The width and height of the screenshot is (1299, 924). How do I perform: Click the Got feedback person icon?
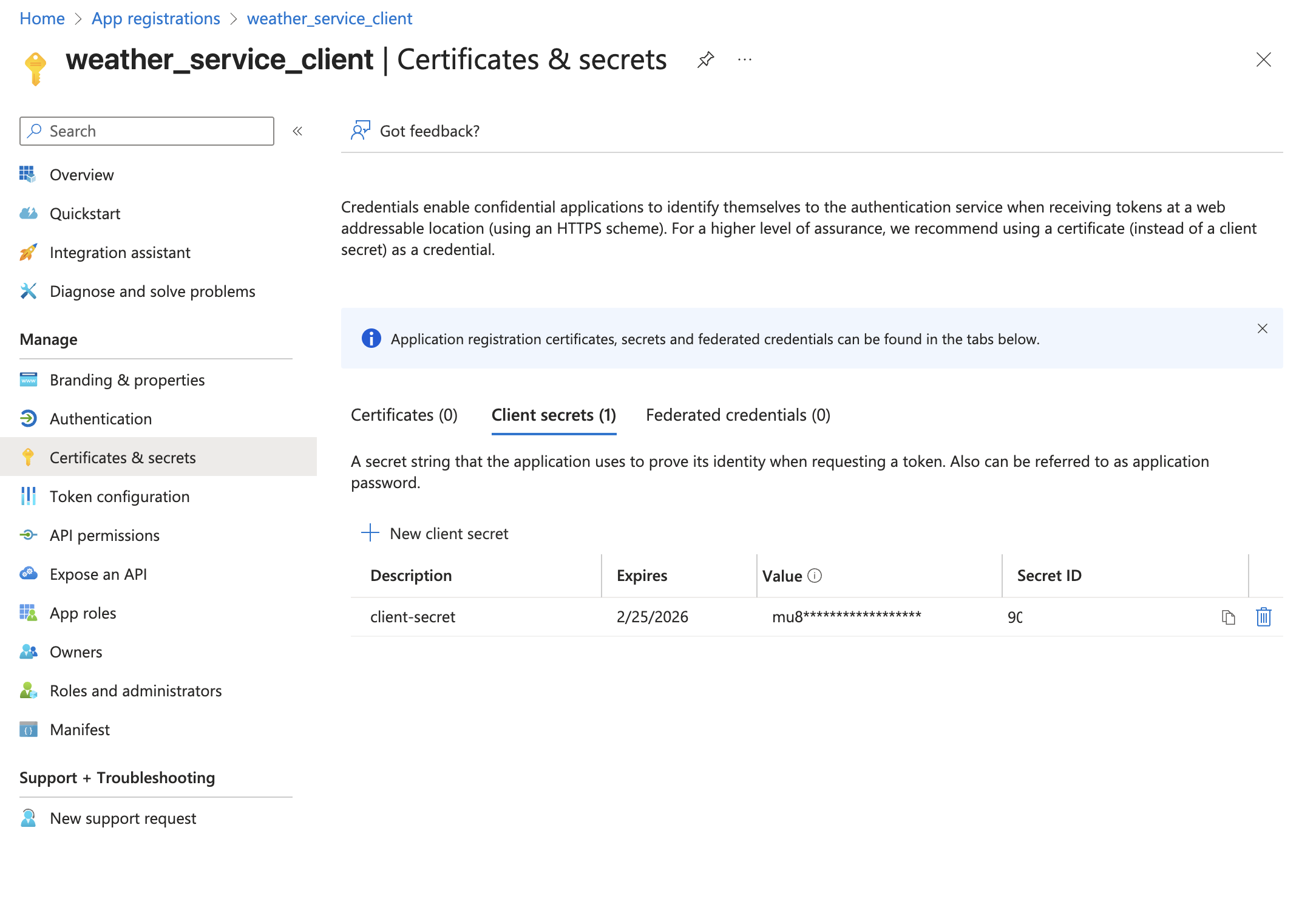pyautogui.click(x=360, y=131)
